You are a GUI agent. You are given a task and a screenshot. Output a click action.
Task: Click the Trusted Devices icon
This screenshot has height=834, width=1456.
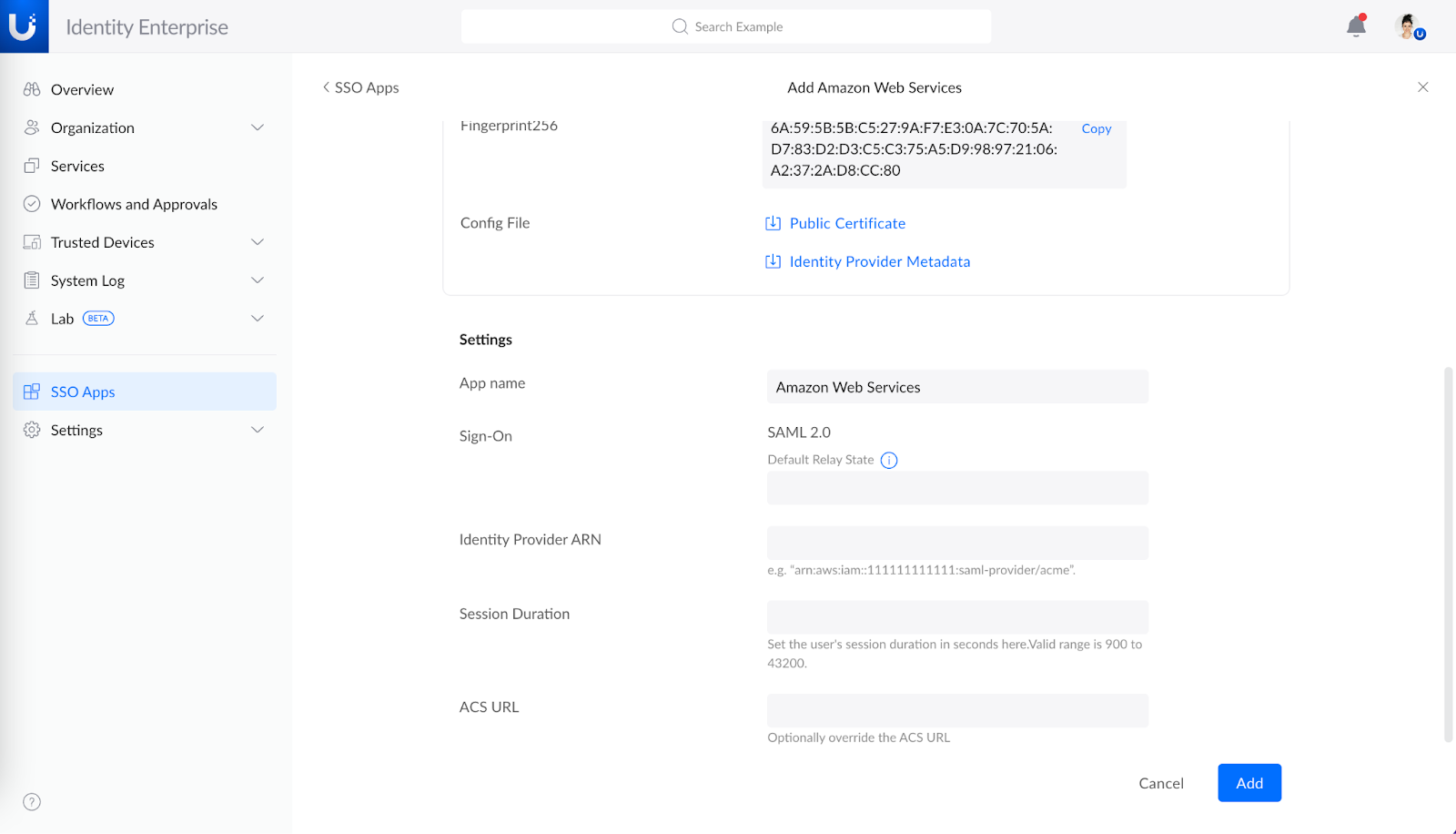click(x=32, y=242)
